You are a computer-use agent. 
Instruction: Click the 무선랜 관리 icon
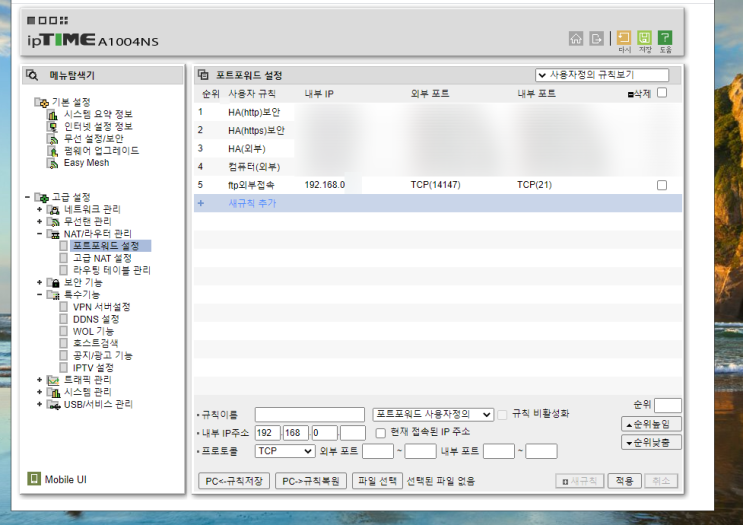coord(53,222)
